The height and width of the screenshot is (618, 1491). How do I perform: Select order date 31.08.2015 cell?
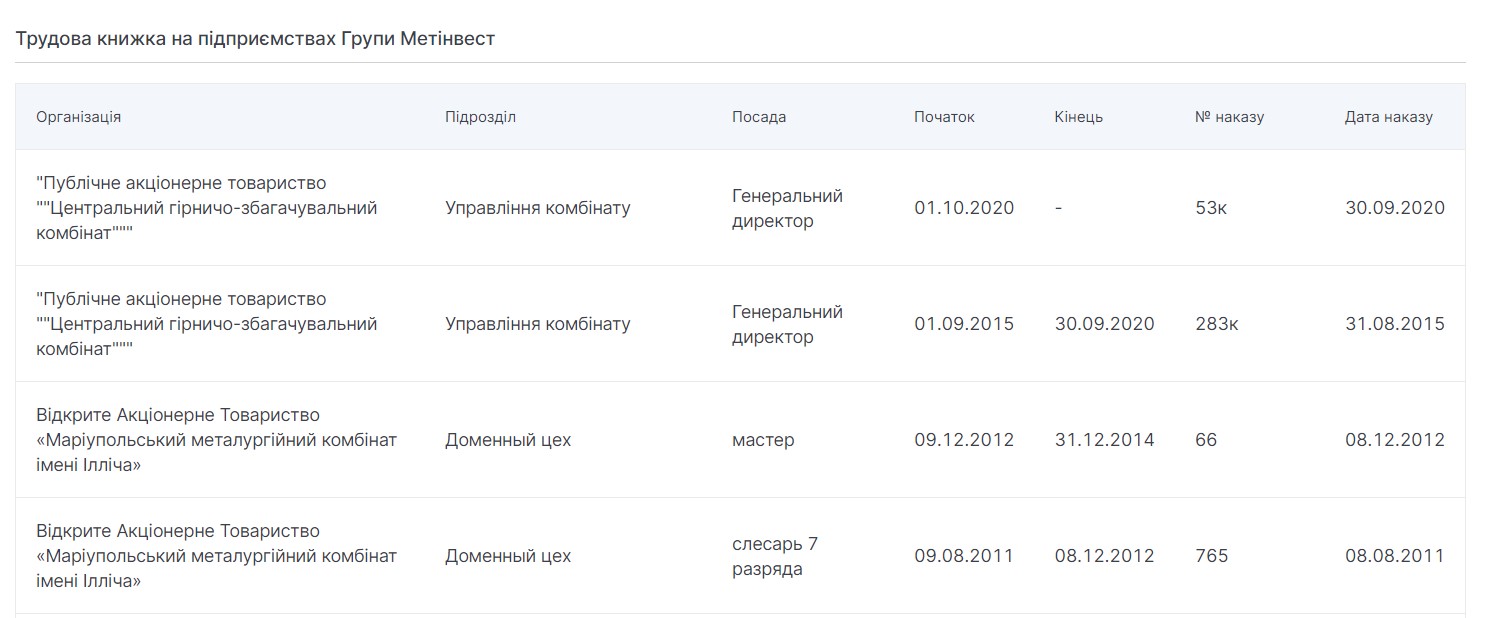pyautogui.click(x=1395, y=324)
